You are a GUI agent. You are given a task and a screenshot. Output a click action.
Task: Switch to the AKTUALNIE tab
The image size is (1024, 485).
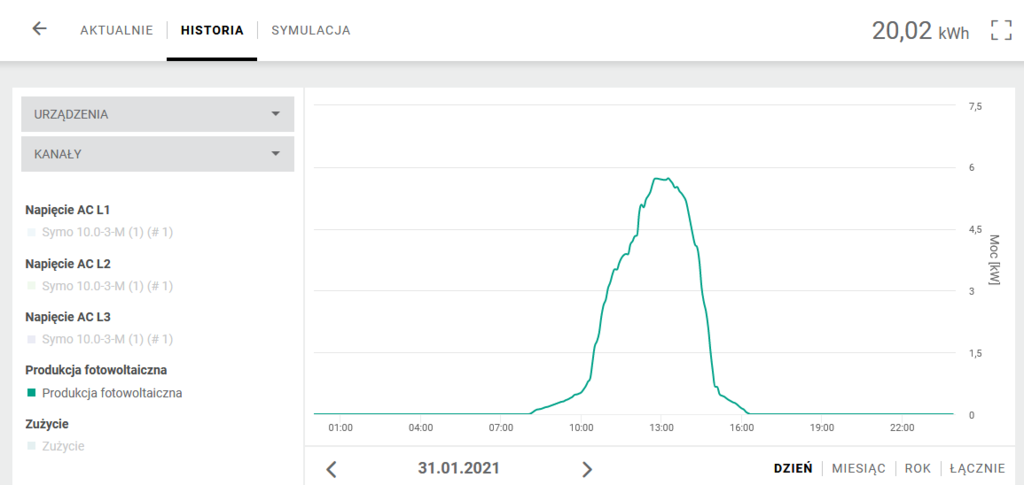point(116,30)
